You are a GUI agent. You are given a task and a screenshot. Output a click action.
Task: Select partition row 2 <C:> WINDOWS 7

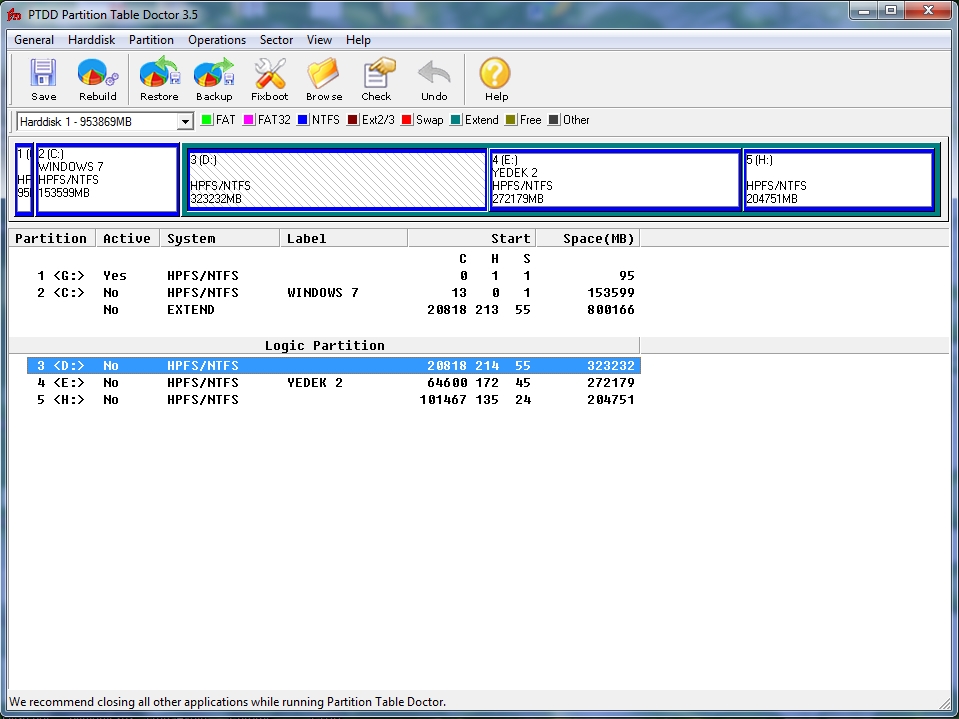[333, 293]
